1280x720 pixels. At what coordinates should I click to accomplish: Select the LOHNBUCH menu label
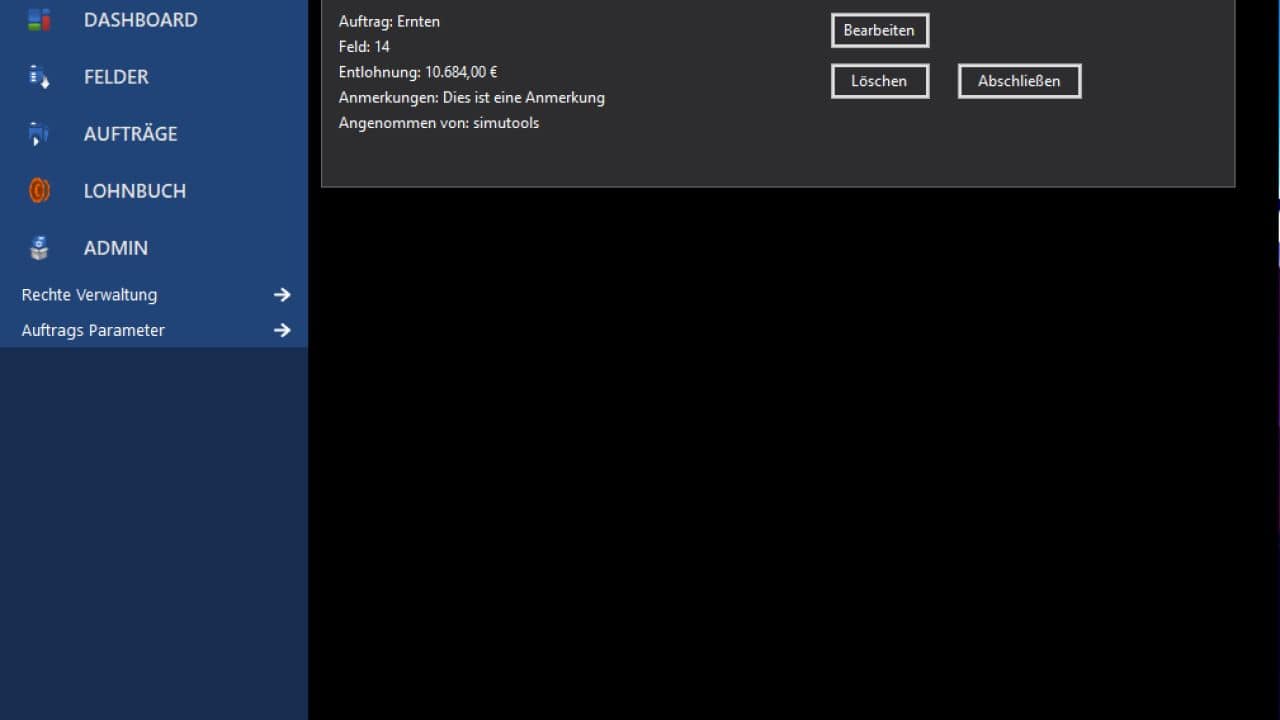click(134, 191)
